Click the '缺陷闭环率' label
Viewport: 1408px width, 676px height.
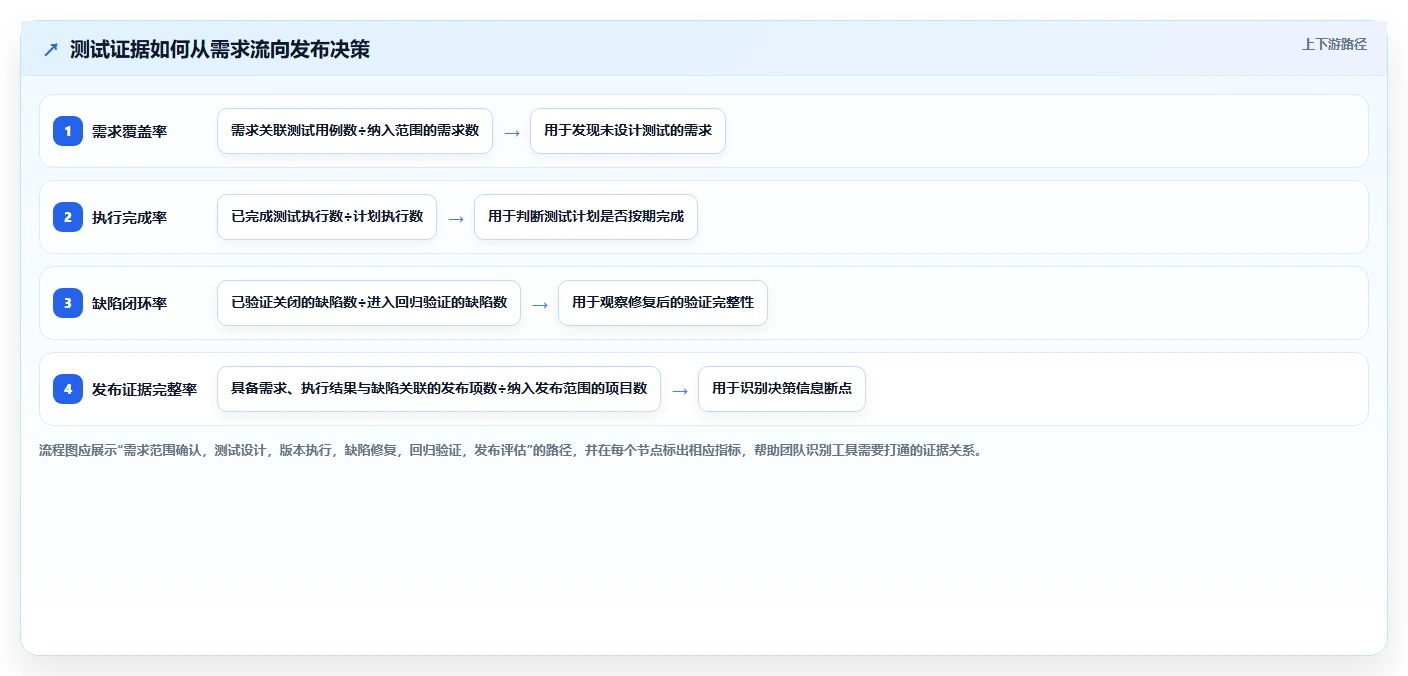click(129, 303)
